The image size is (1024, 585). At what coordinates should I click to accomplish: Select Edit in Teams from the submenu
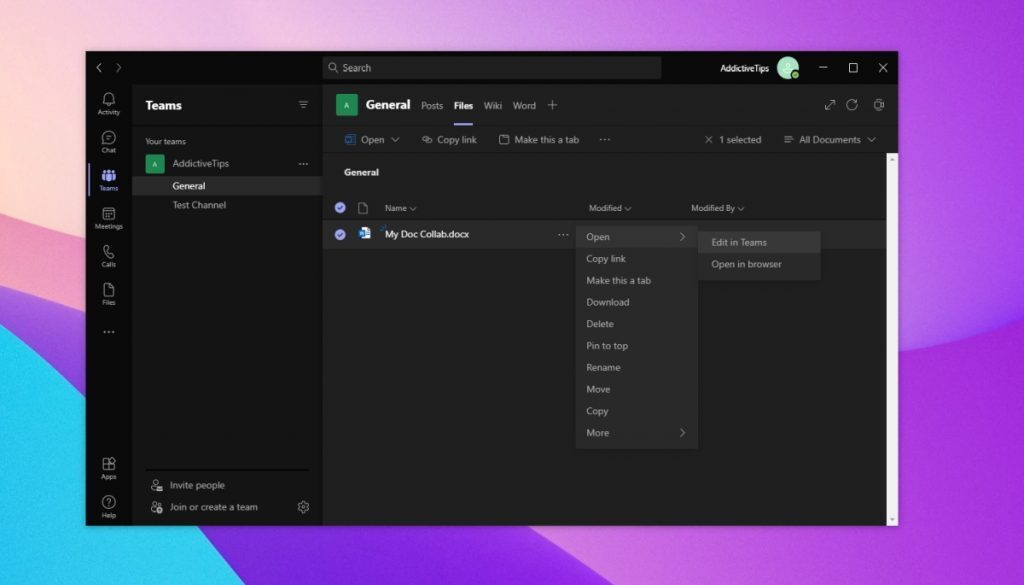738,241
